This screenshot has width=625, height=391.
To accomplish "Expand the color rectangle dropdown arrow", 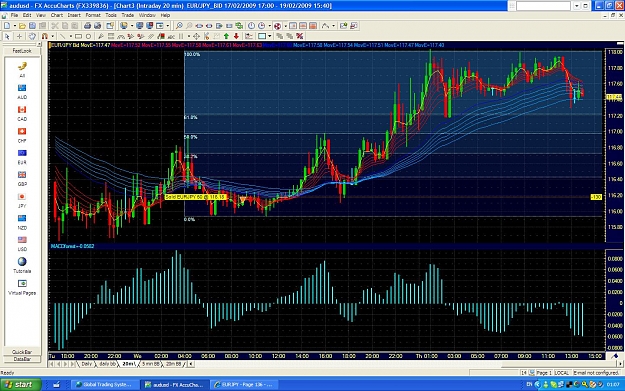I will click(270, 36).
